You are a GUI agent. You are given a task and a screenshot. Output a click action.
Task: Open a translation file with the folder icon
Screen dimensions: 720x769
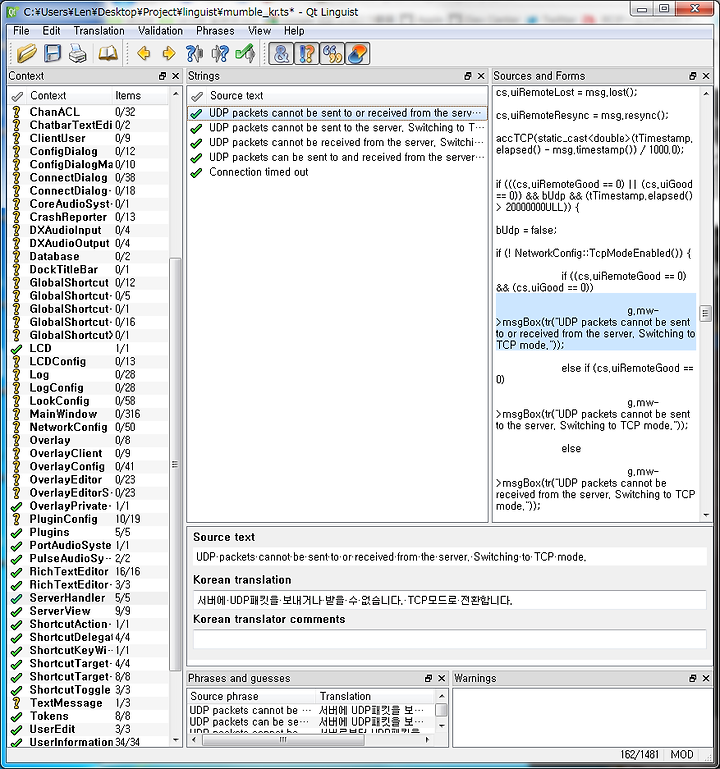(27, 53)
